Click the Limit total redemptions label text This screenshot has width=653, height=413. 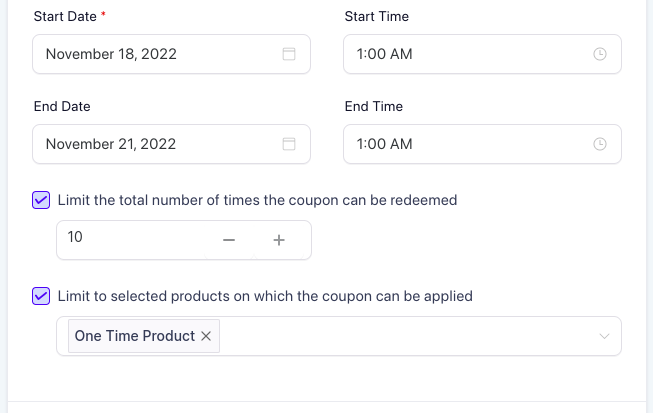coord(258,200)
